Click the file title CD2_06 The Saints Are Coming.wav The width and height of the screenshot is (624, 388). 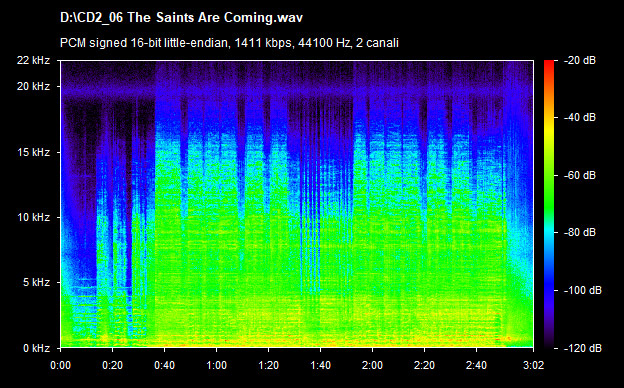tap(181, 18)
